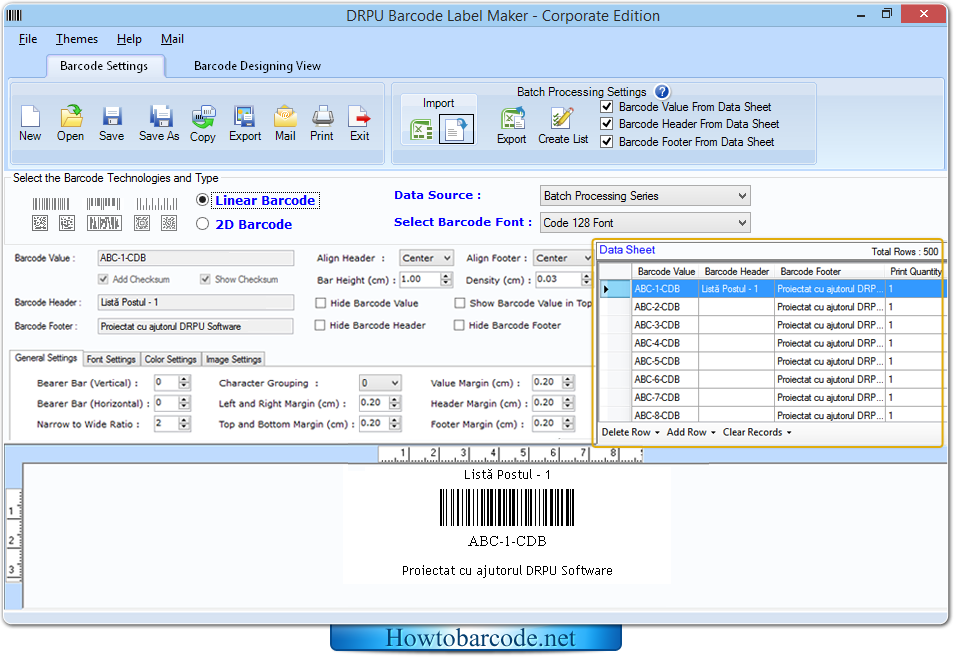The image size is (954, 657).
Task: Open Select Barcode Font dropdown
Action: pos(645,223)
